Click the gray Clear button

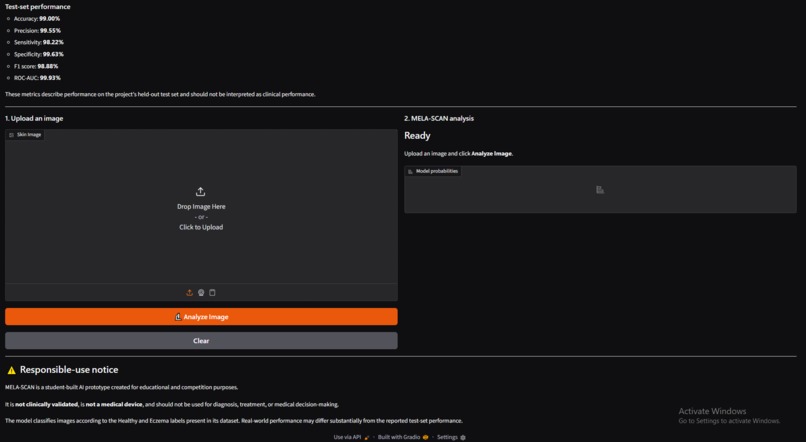[x=201, y=341]
